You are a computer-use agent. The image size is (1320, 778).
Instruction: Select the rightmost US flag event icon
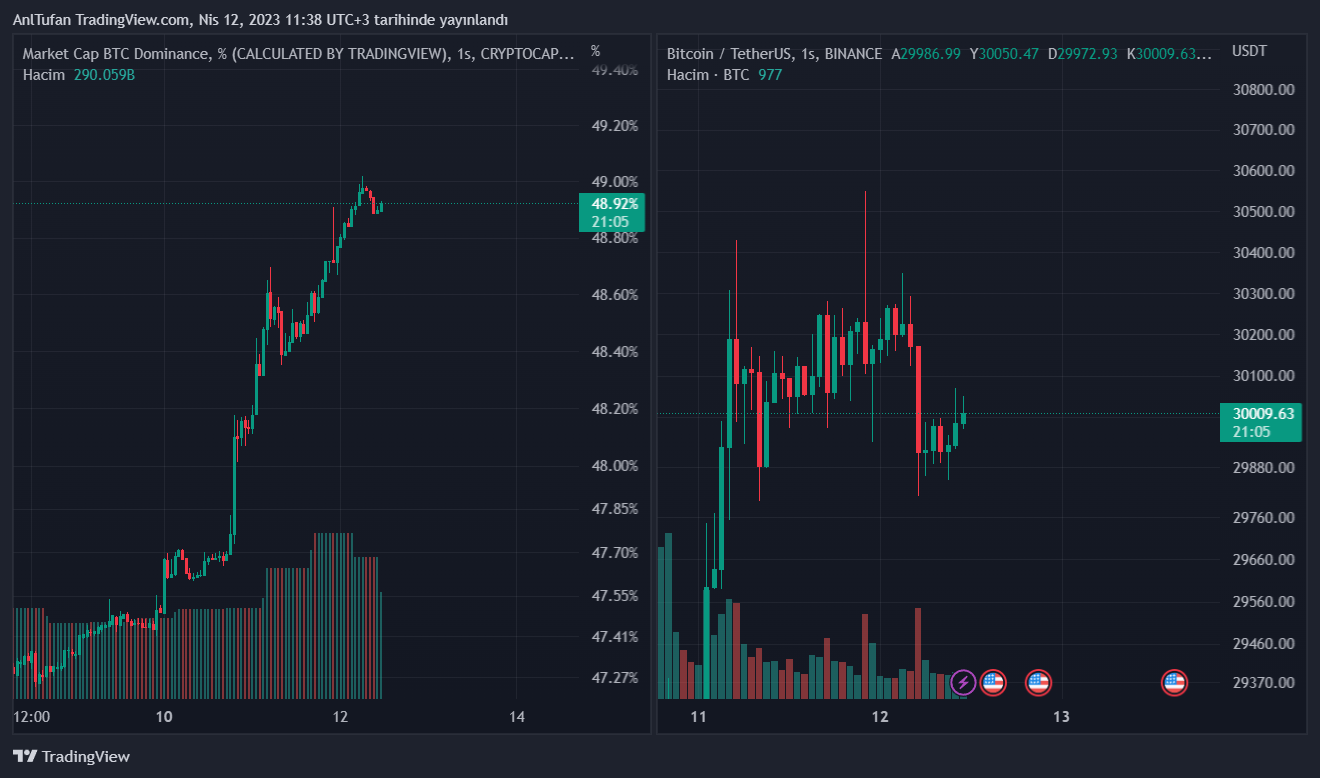pyautogui.click(x=1173, y=683)
